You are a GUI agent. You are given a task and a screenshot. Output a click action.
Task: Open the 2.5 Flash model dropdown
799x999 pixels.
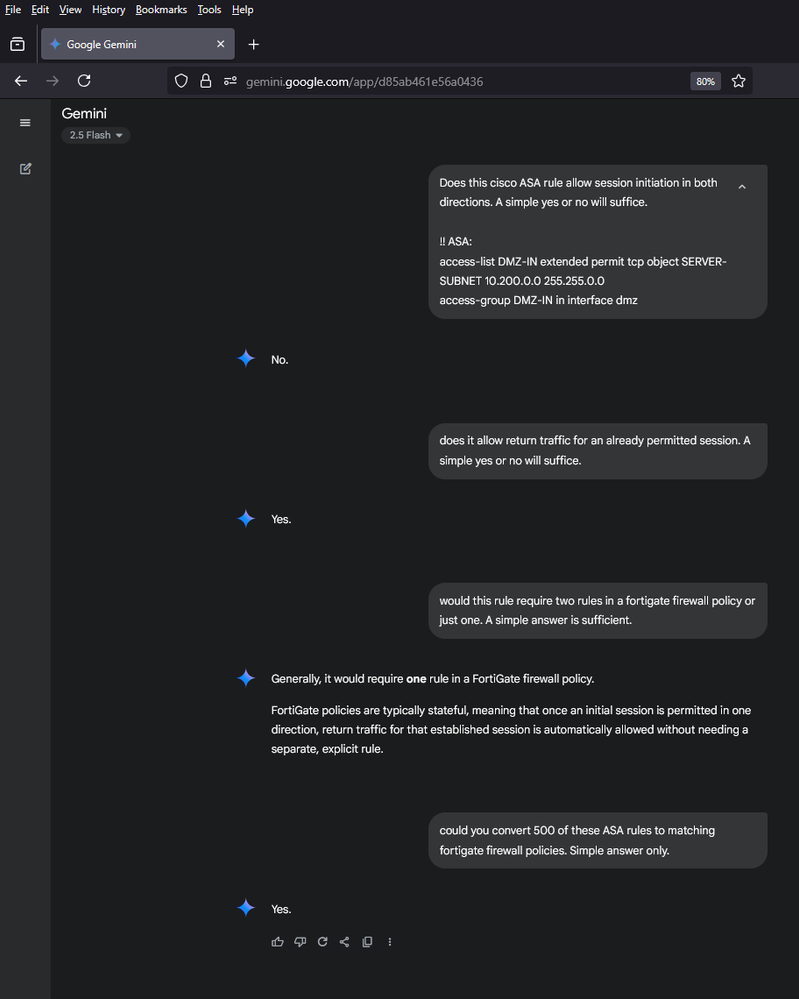click(96, 135)
